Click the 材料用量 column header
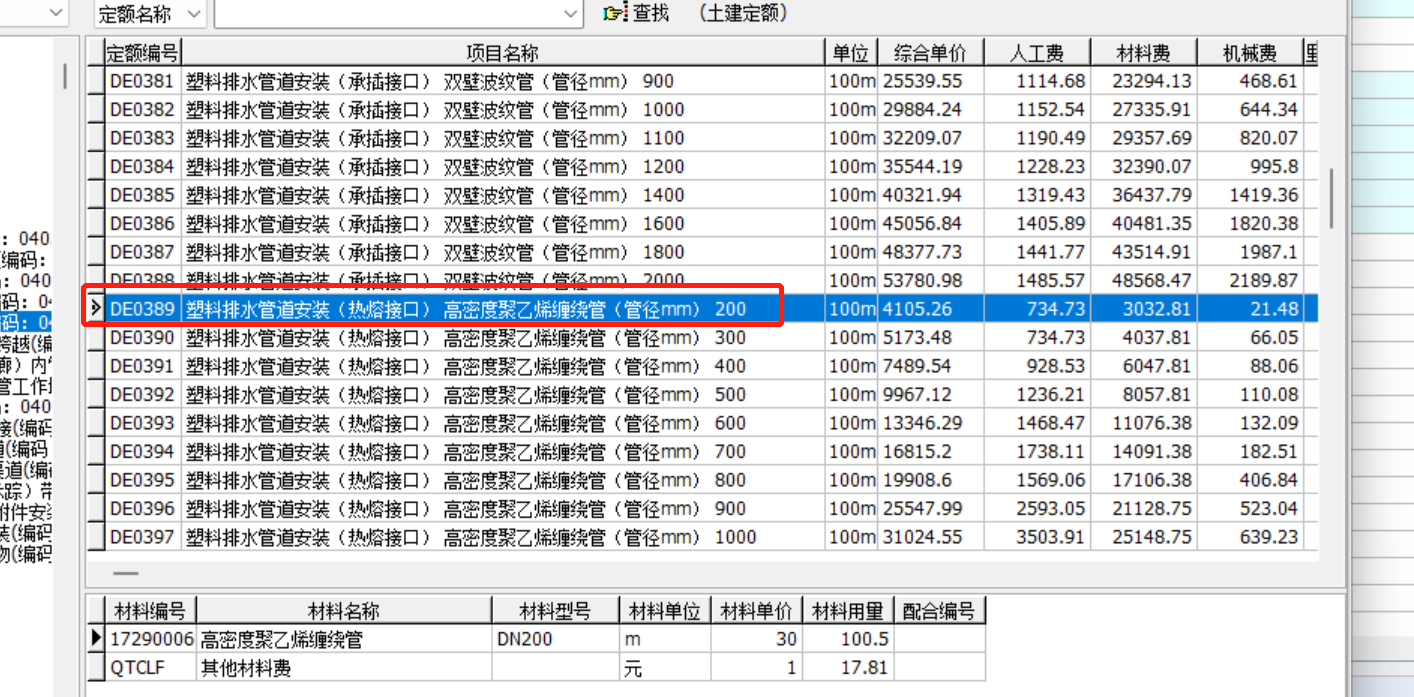1414x697 pixels. point(848,611)
